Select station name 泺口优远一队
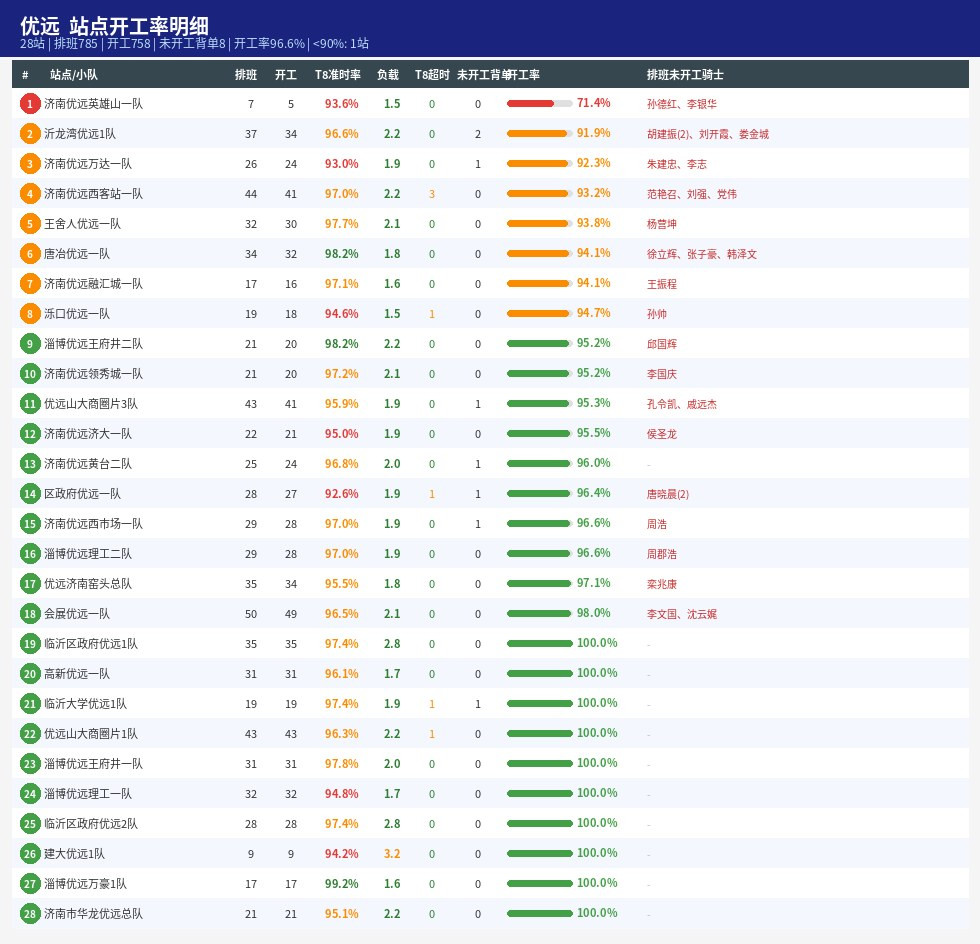This screenshot has height=944, width=980. [x=76, y=314]
